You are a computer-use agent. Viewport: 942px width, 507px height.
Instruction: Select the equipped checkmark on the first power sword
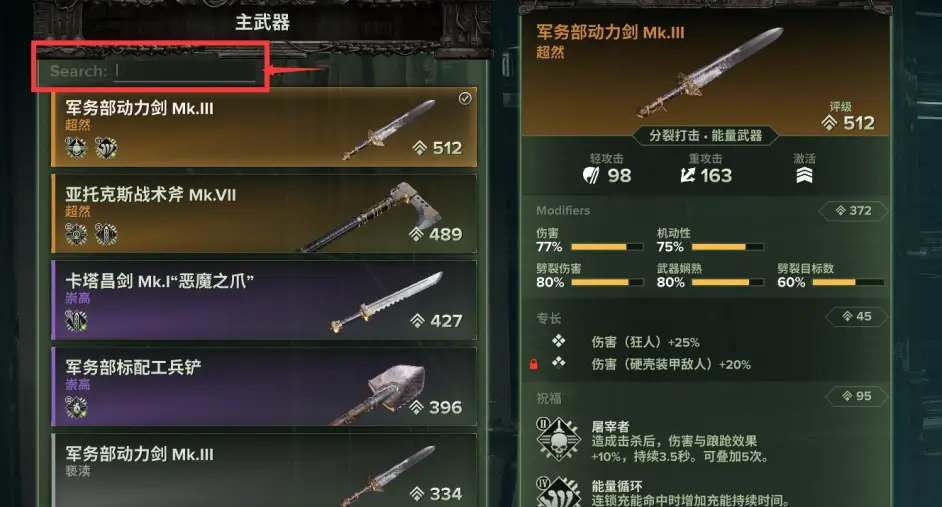465,99
